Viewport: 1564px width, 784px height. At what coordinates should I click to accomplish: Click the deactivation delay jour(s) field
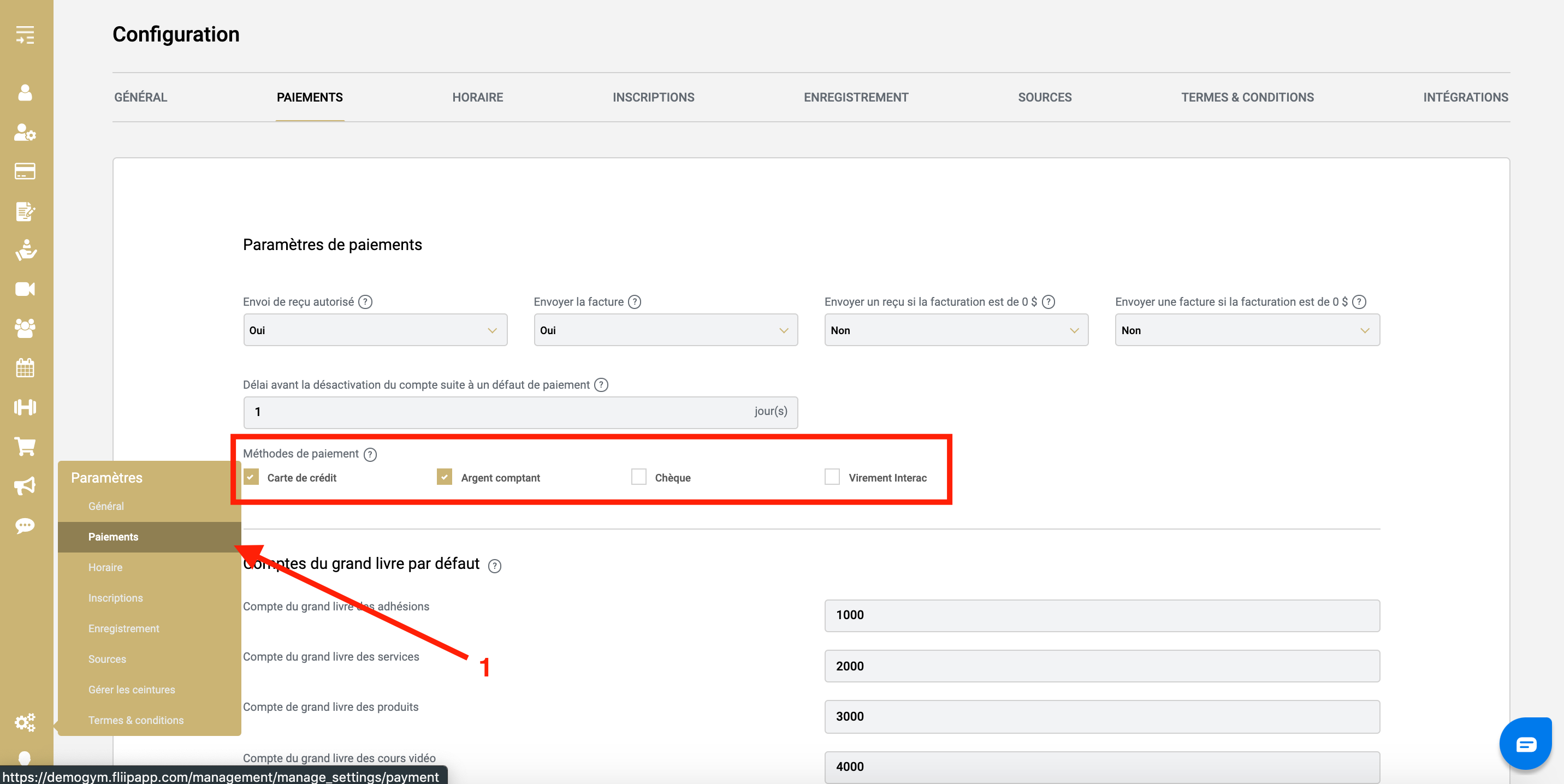[x=498, y=412]
